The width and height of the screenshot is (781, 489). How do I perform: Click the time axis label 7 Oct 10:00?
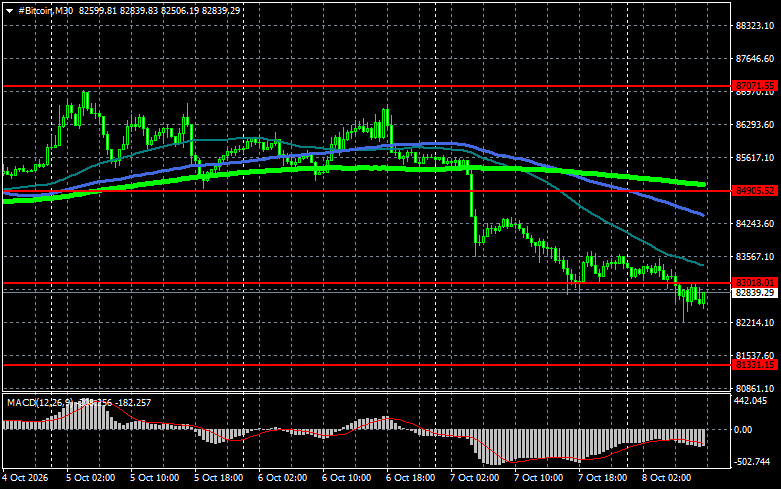538,478
